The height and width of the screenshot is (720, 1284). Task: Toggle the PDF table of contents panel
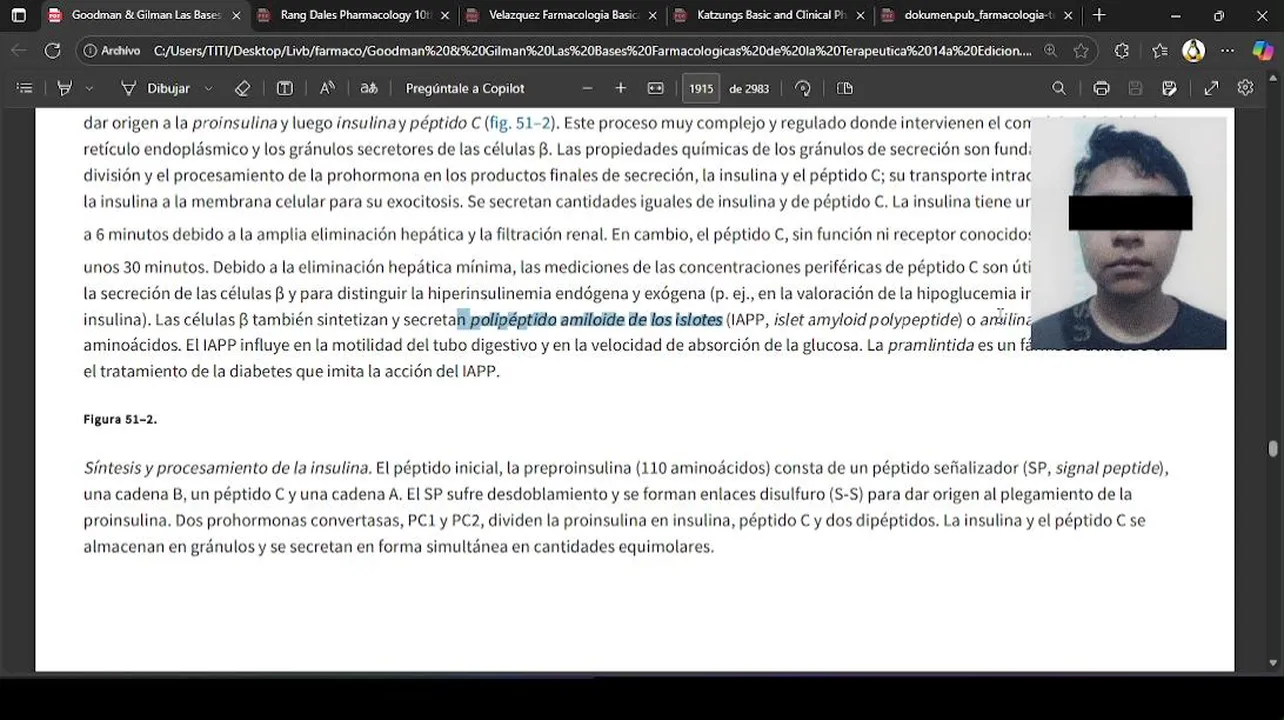[25, 88]
